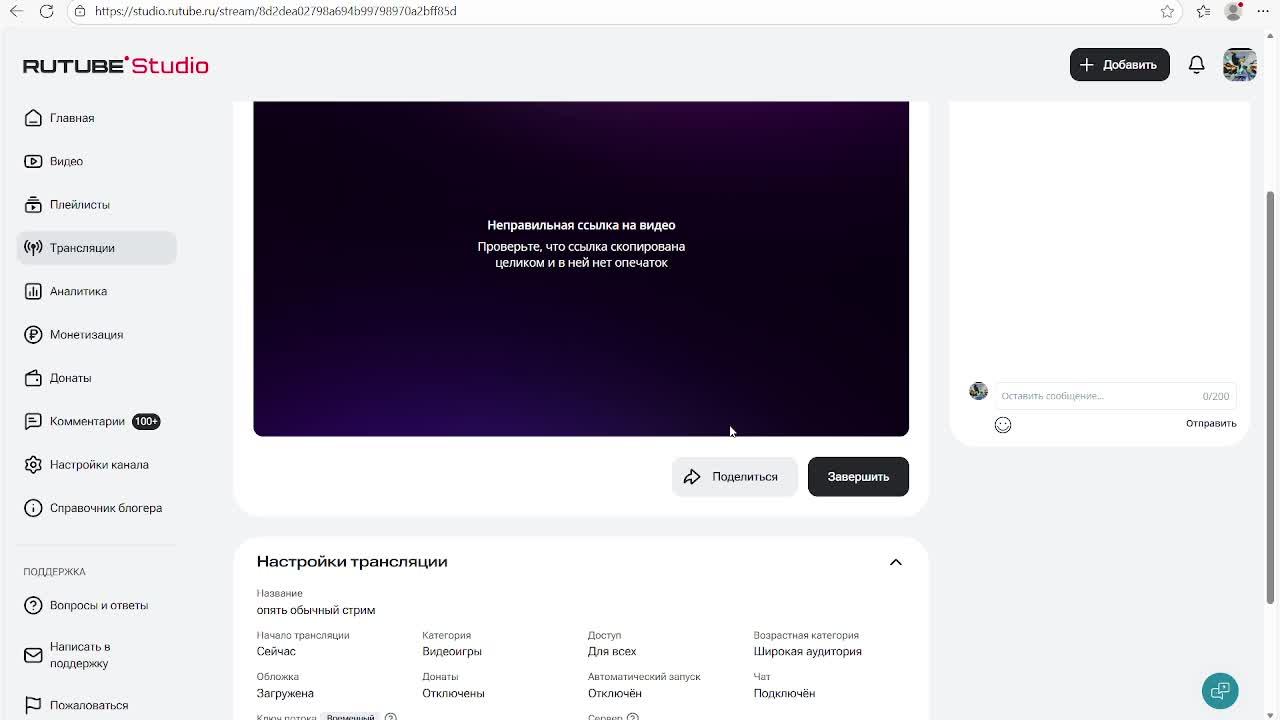
Task: Open browser favorites list
Action: [x=1203, y=11]
